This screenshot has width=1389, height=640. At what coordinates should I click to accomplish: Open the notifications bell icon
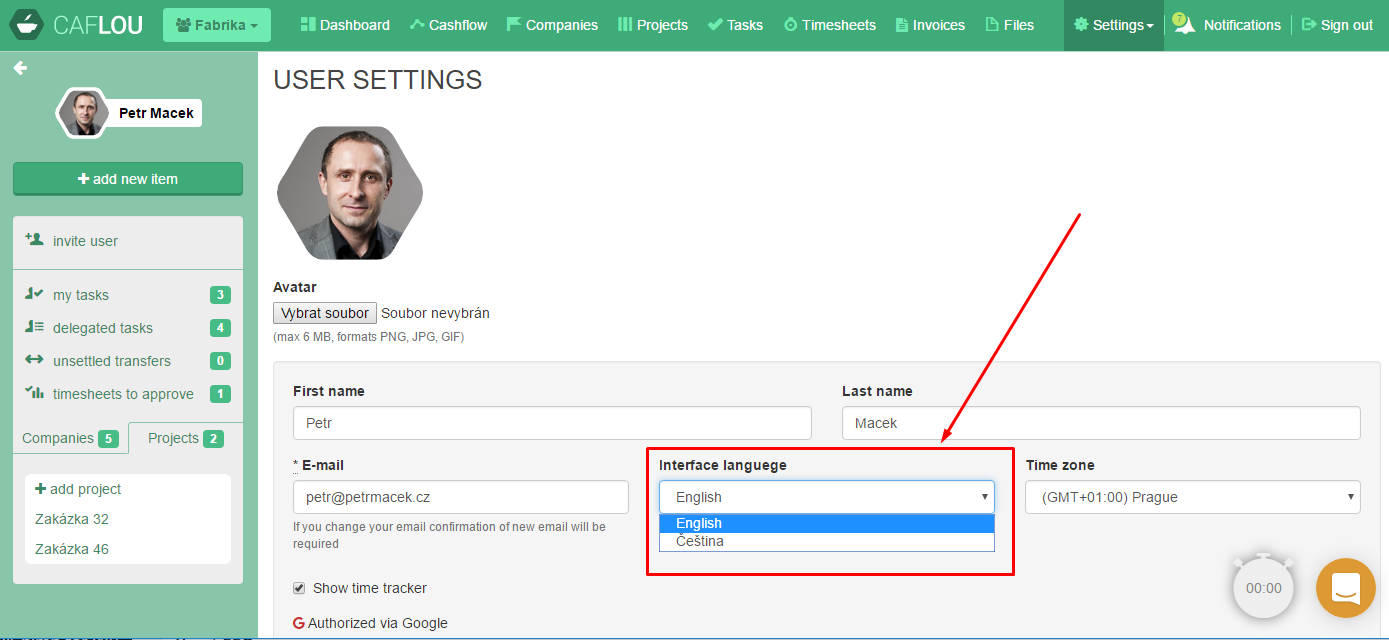[x=1184, y=25]
